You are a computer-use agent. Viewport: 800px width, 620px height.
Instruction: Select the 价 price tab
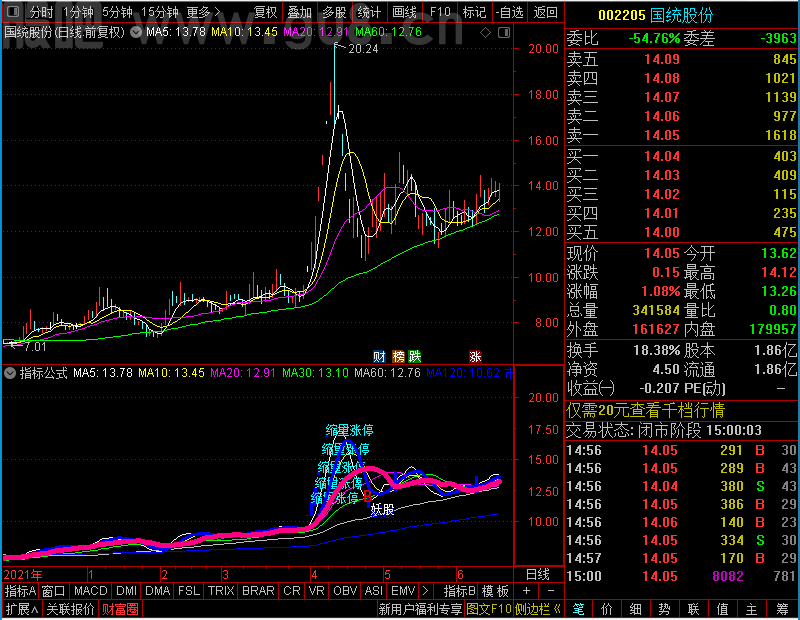607,609
